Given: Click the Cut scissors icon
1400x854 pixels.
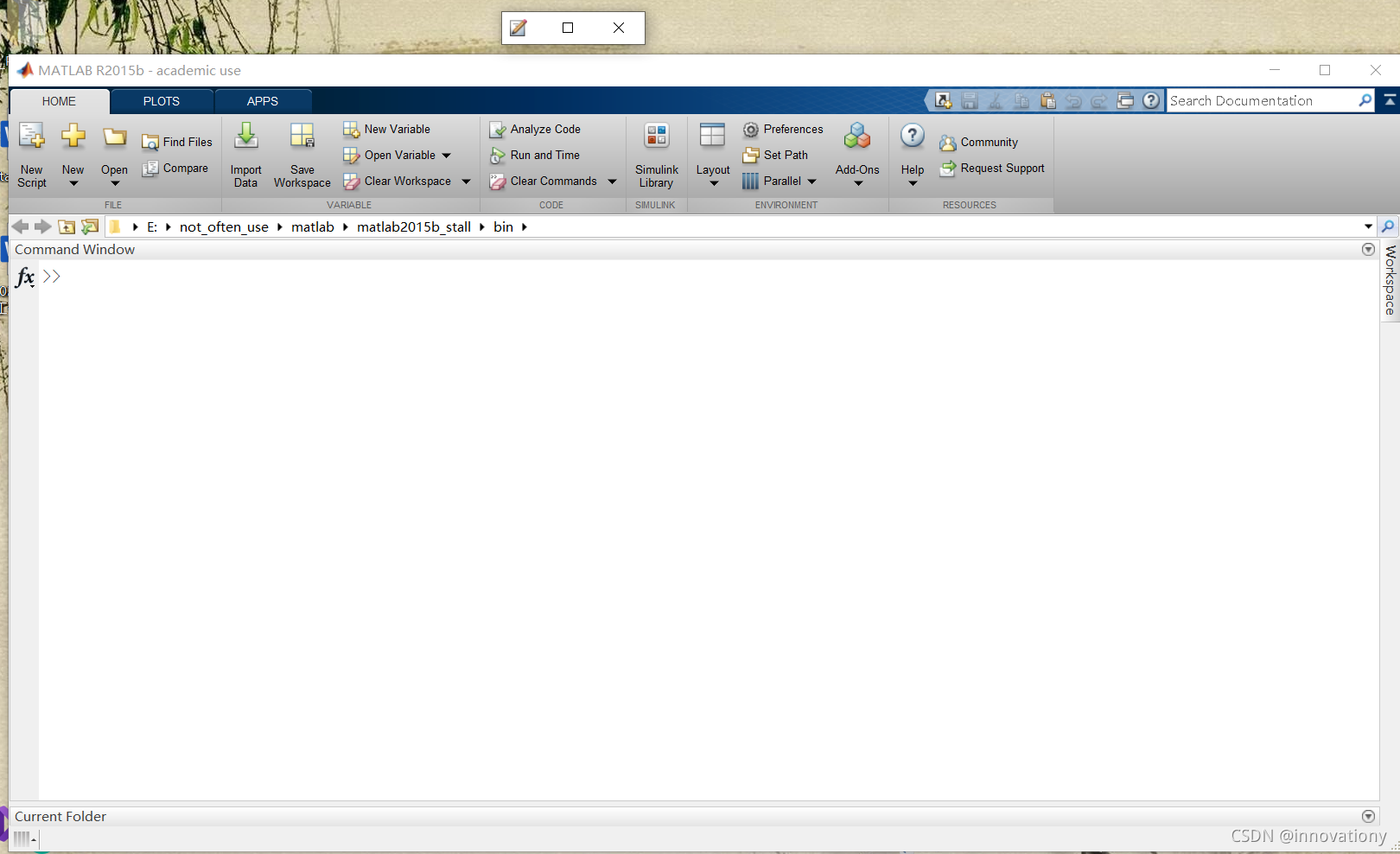Looking at the screenshot, I should (x=996, y=101).
